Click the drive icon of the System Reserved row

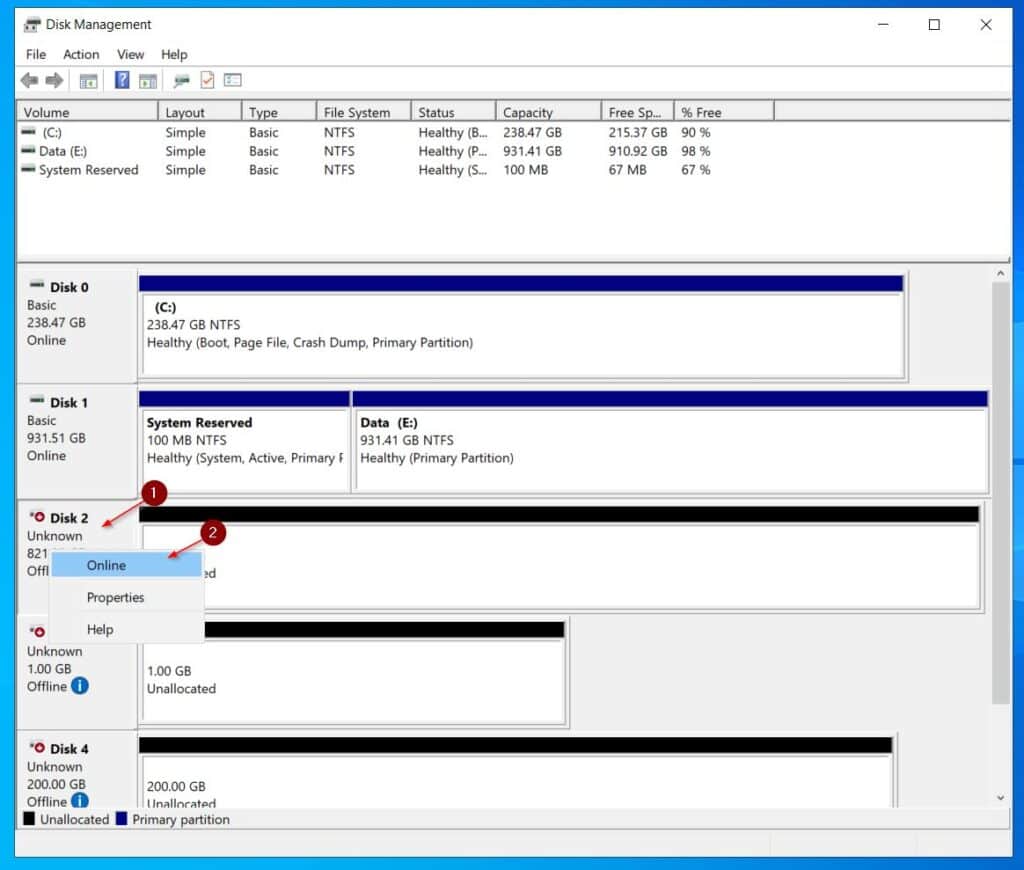coord(28,169)
